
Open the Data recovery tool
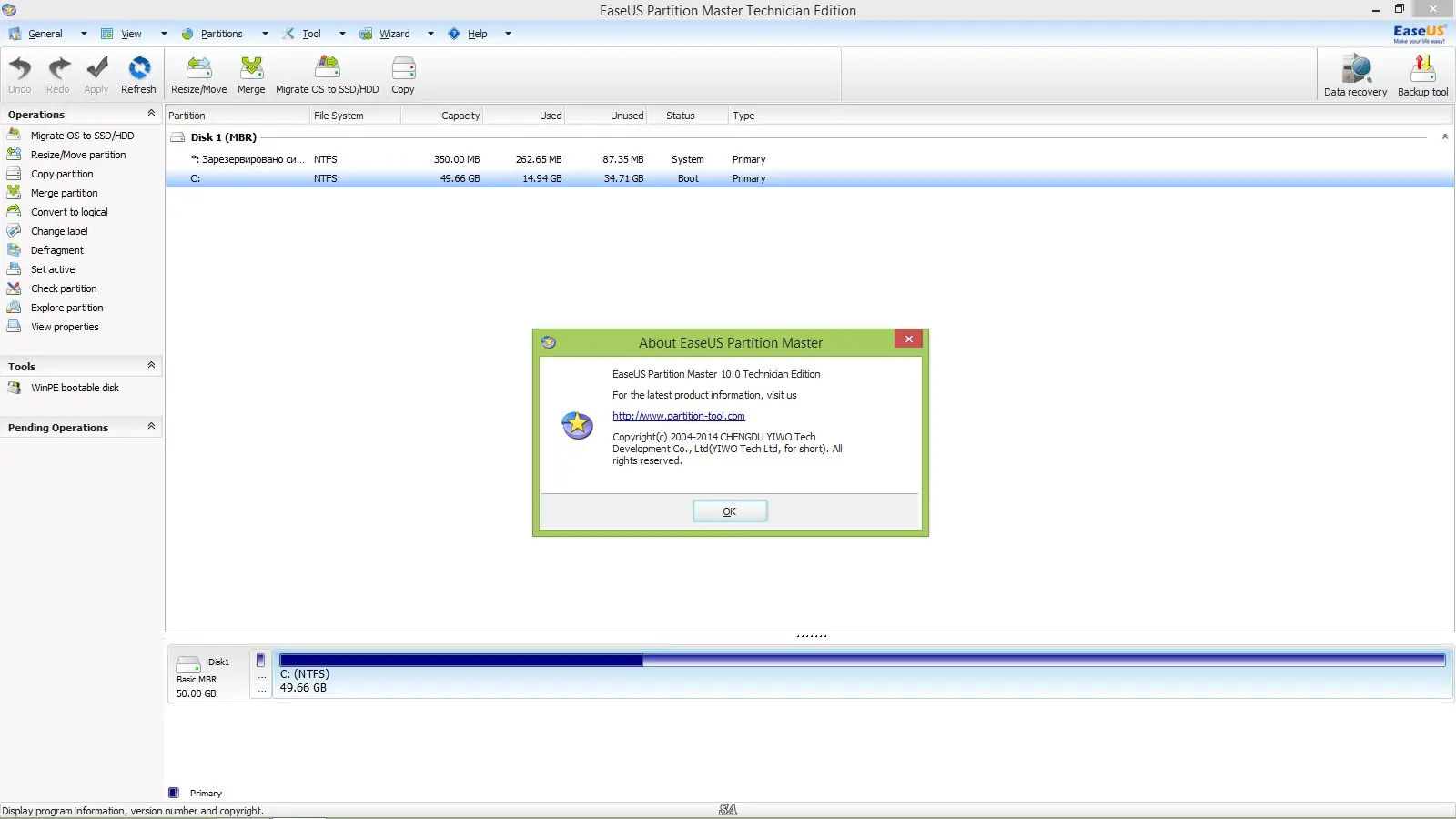(x=1356, y=75)
